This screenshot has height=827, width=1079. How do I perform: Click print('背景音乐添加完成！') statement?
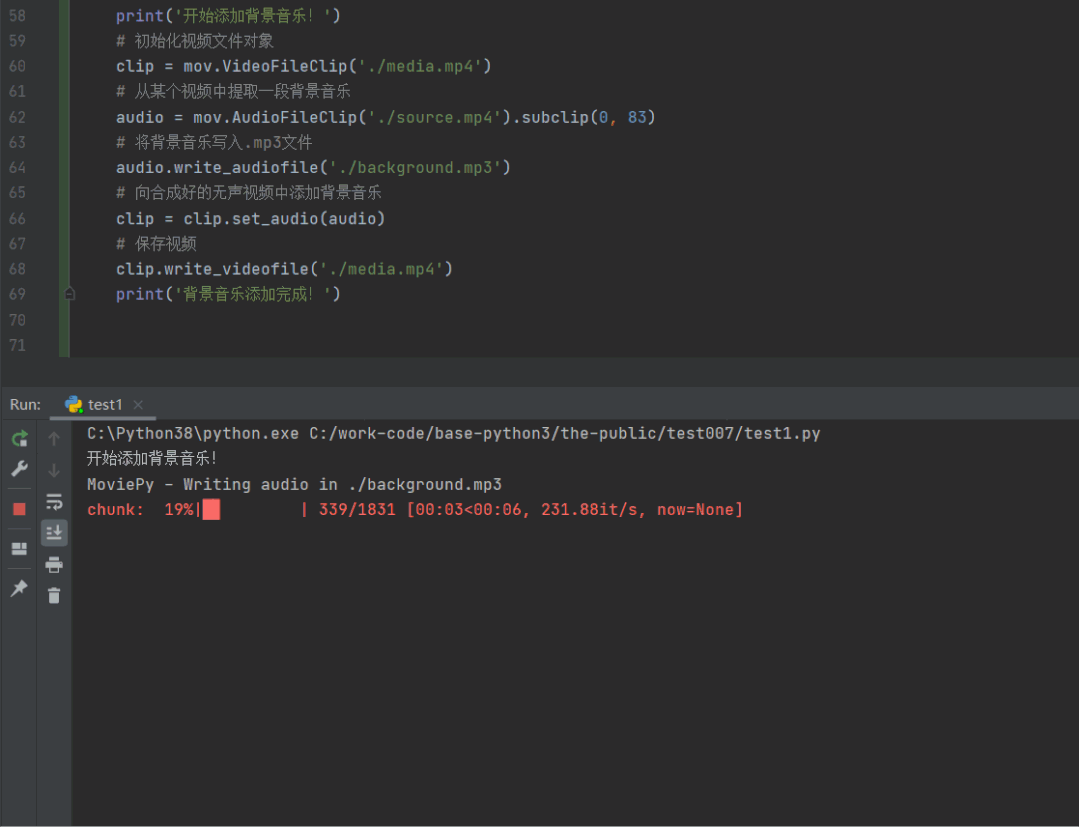[x=228, y=294]
